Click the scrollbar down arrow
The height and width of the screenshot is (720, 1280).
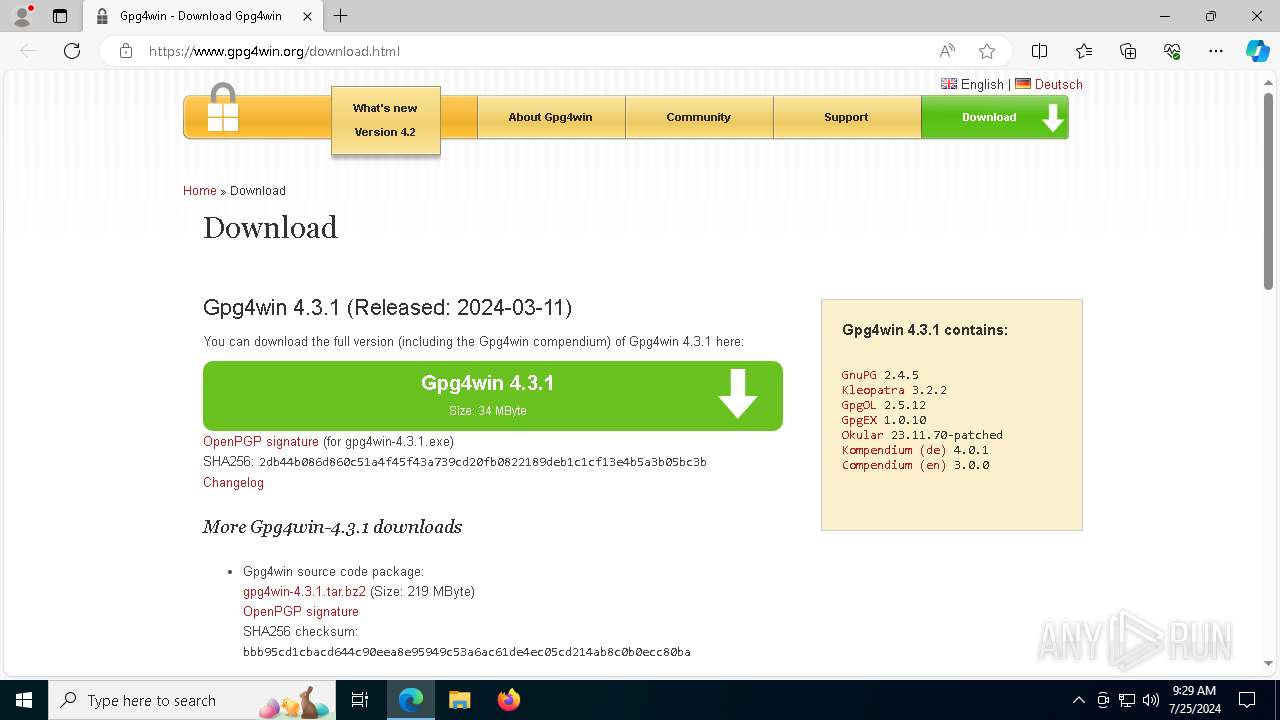pos(1268,663)
